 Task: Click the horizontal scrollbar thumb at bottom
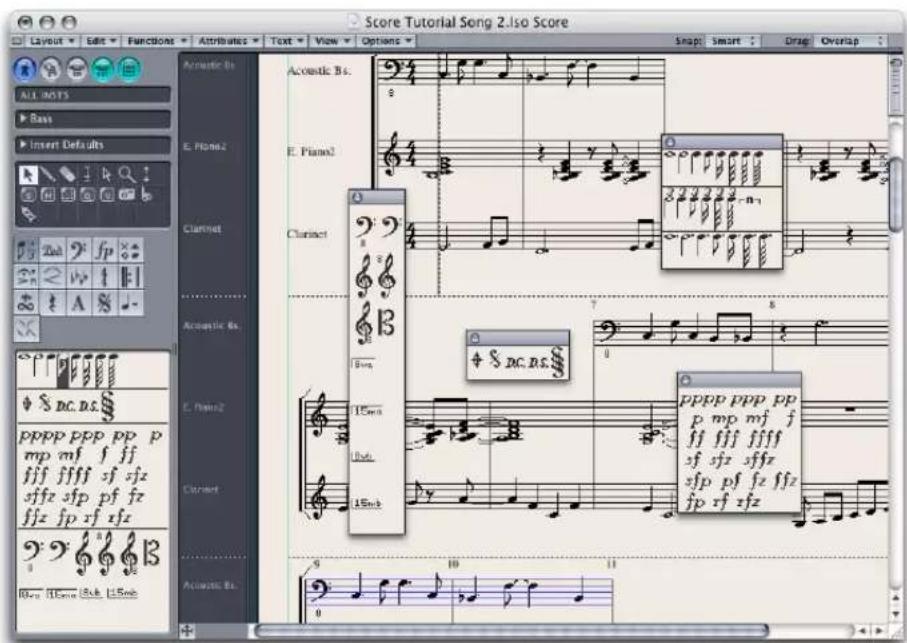click(511, 630)
